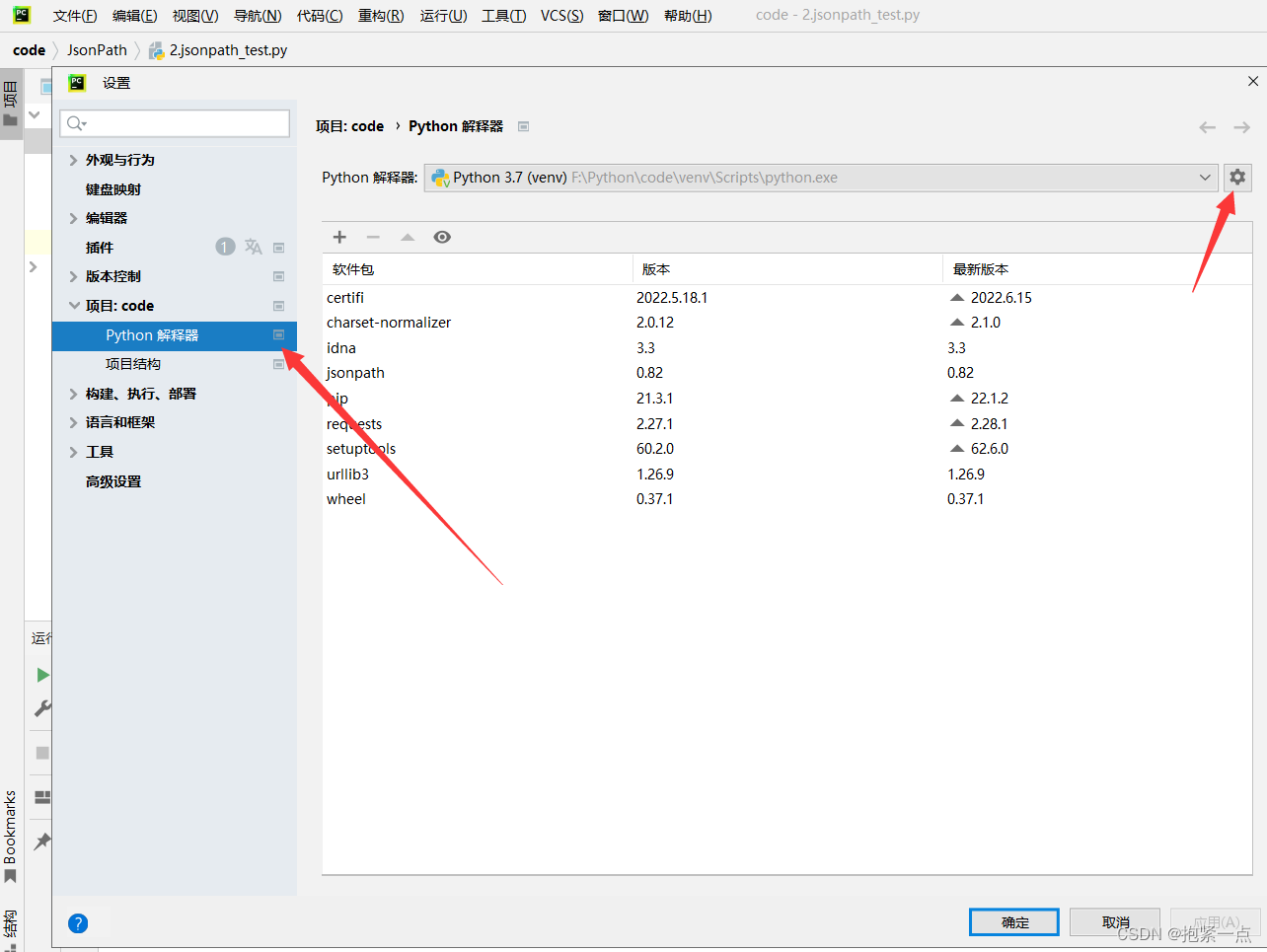The height and width of the screenshot is (952, 1267).
Task: Expand 构建、执行、部署 section
Action: pyautogui.click(x=73, y=394)
